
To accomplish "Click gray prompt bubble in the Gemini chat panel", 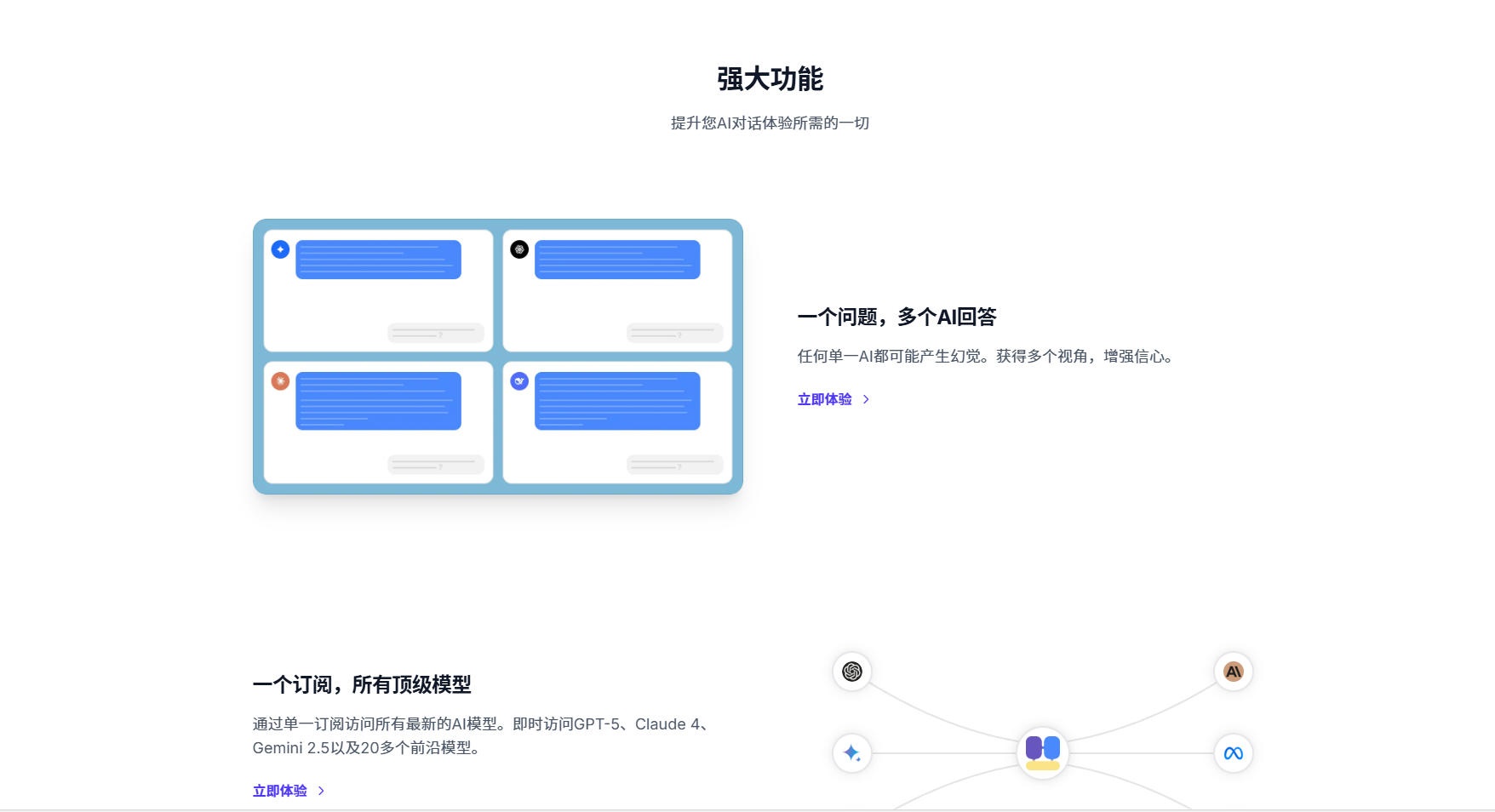I will pyautogui.click(x=436, y=333).
